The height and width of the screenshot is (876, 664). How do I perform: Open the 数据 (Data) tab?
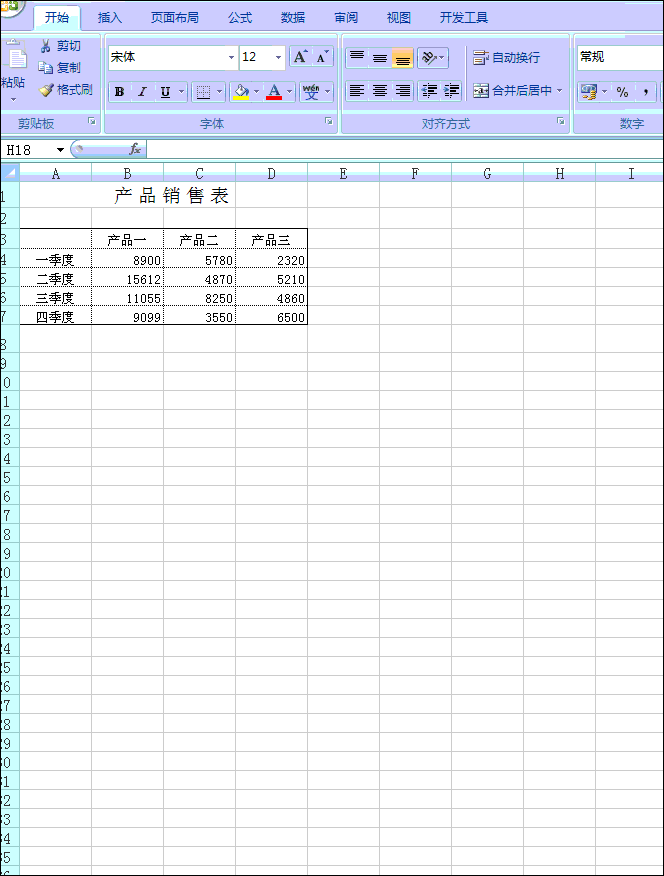point(293,17)
